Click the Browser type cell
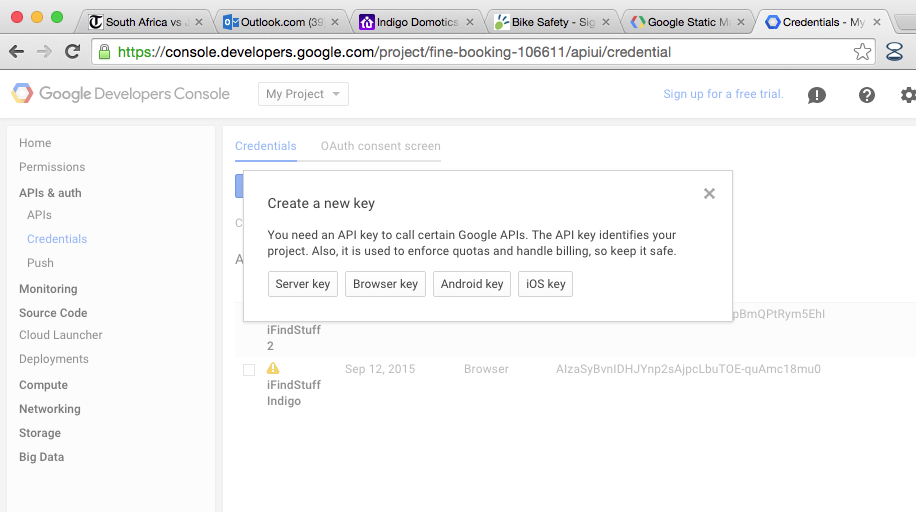Viewport: 916px width, 512px height. pyautogui.click(x=486, y=369)
